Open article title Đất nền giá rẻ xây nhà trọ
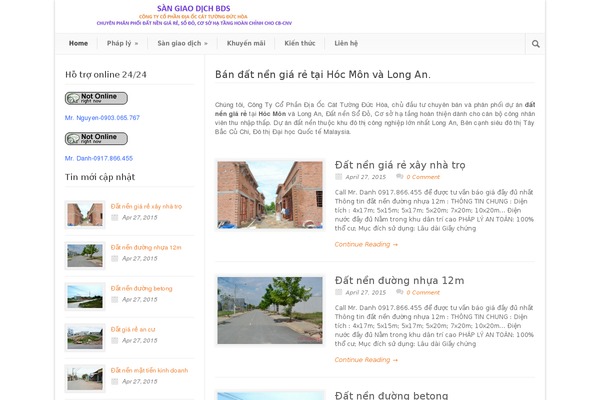This screenshot has height=400, width=600. (400, 165)
